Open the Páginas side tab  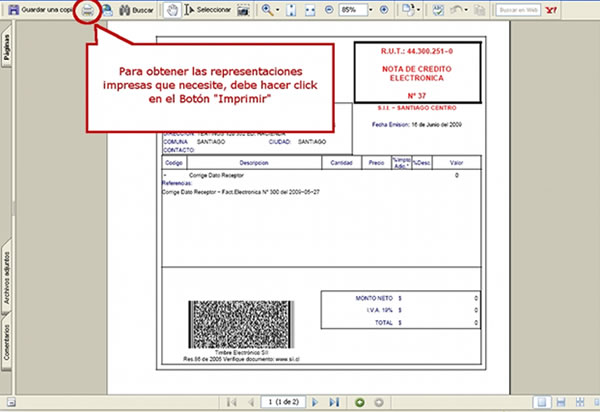click(x=7, y=47)
